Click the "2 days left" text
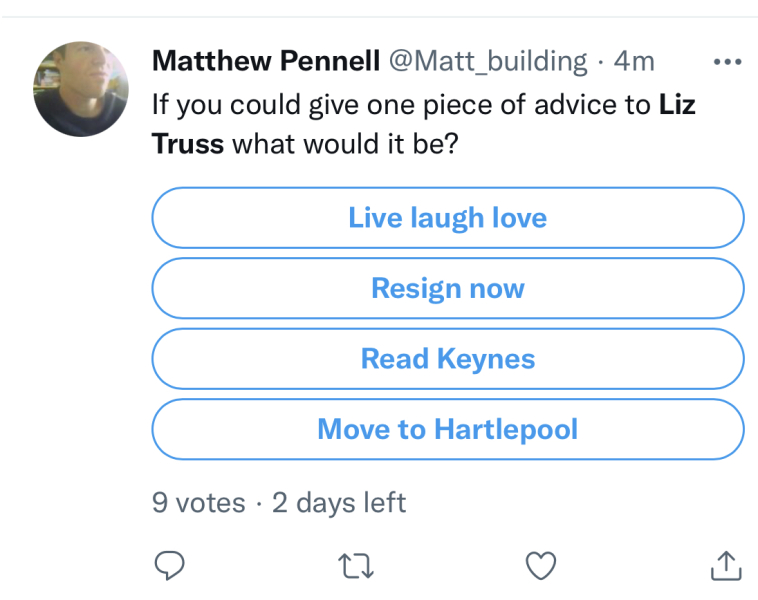 [339, 502]
